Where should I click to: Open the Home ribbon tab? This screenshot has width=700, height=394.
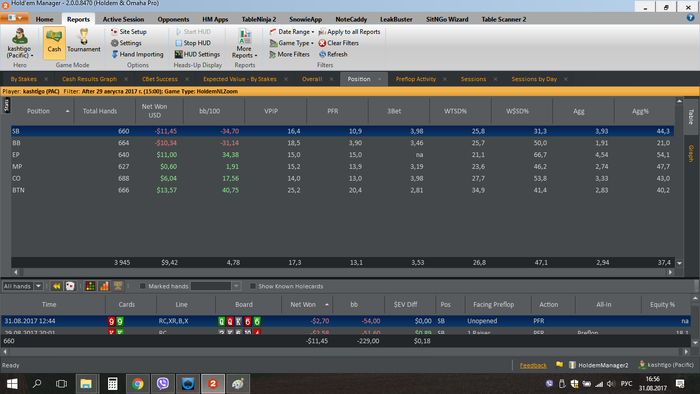(44, 19)
